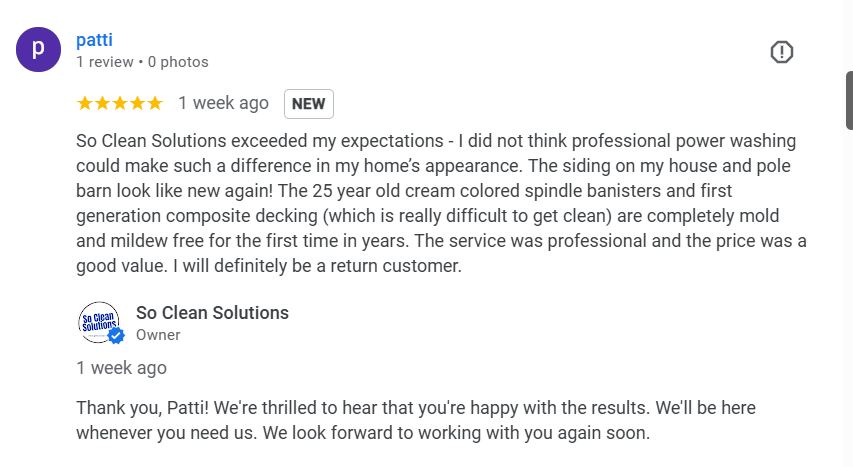This screenshot has height=467, width=853.
Task: Click the owner reply's "1 week ago" timestamp
Action: point(121,368)
